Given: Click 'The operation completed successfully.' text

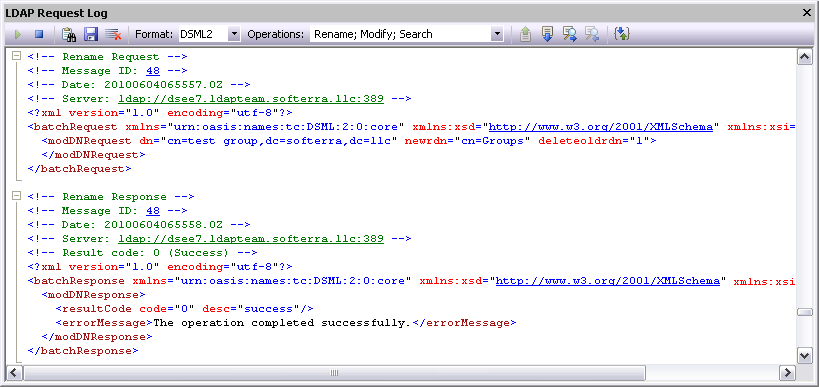Looking at the screenshot, I should 283,323.
